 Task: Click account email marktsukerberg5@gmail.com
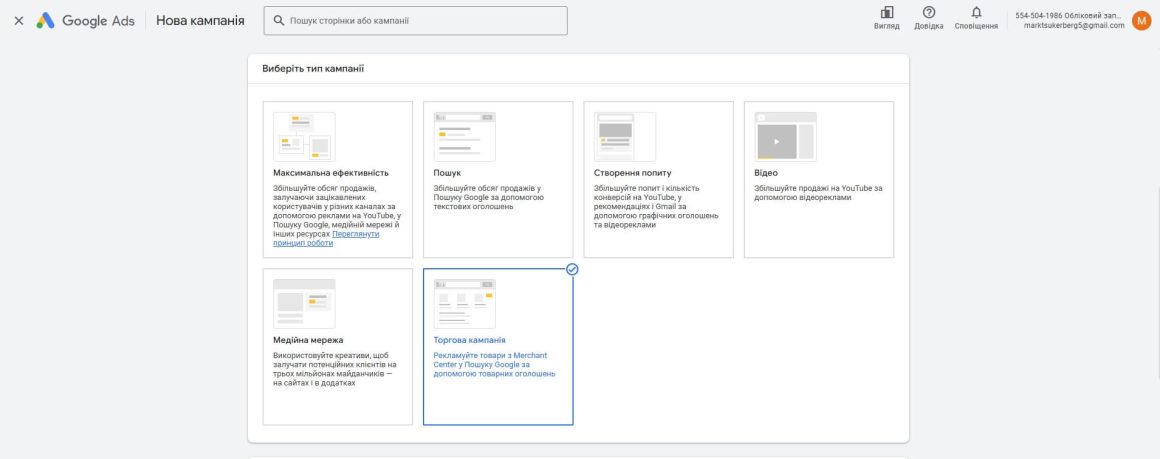click(x=1073, y=25)
